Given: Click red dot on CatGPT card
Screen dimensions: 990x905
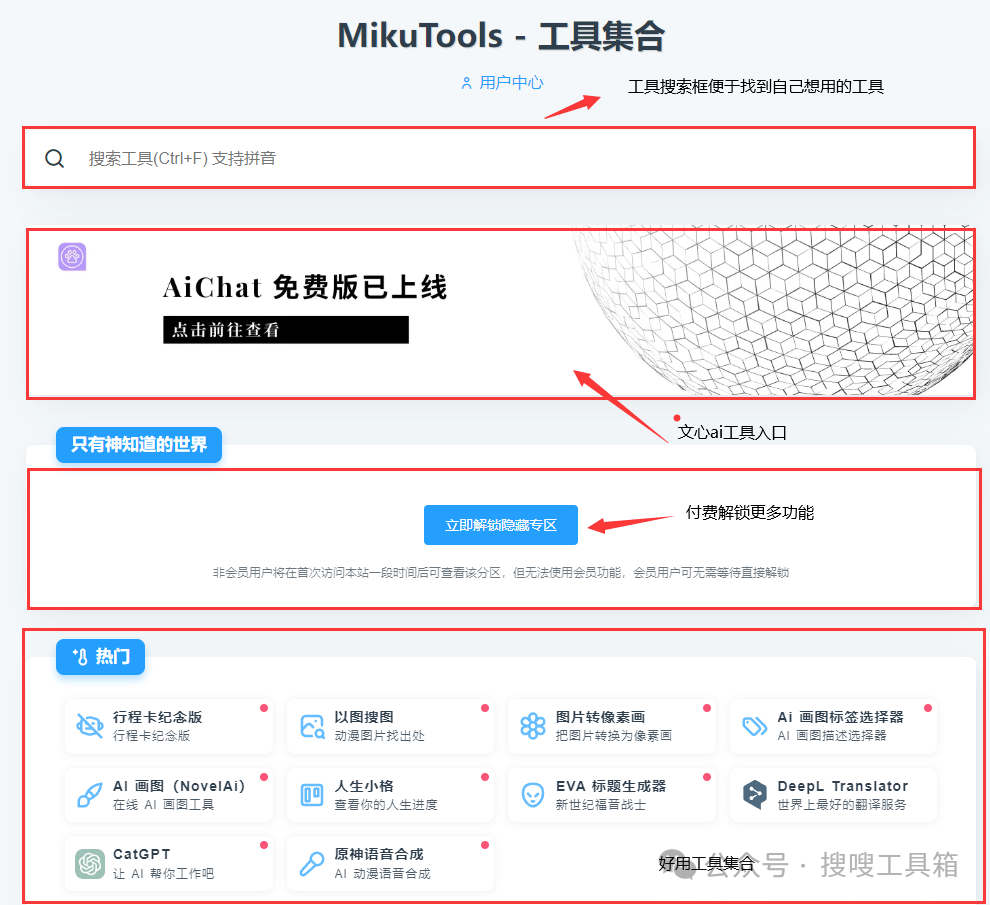Looking at the screenshot, I should [264, 845].
